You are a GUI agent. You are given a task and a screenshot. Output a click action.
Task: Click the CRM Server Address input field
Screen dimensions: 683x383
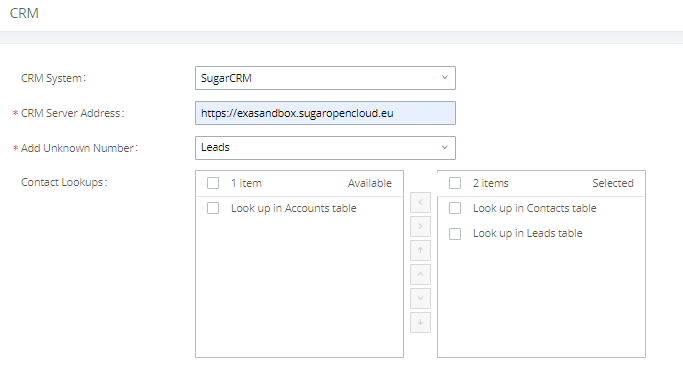click(x=325, y=113)
